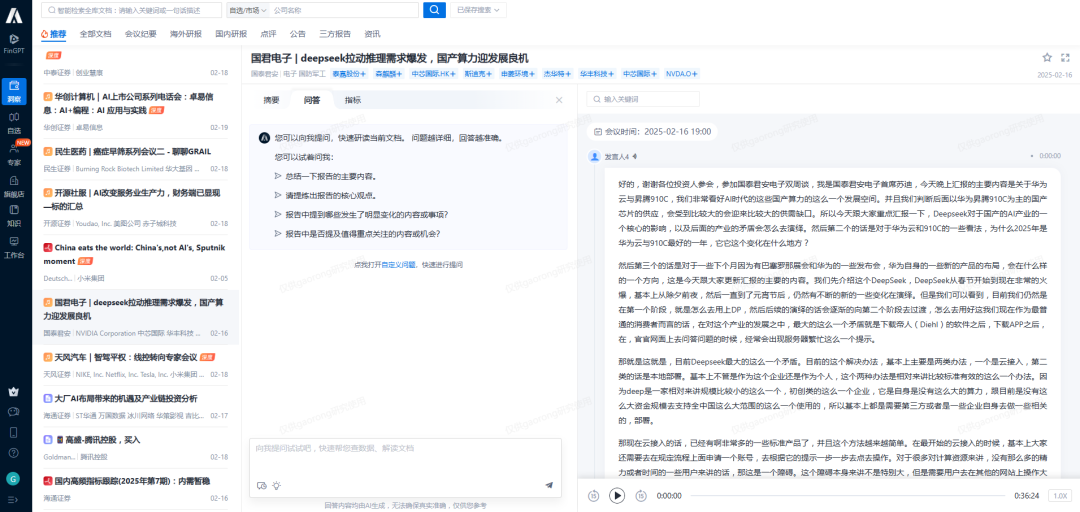Skip audio forward 15 seconds
Viewport: 1080px width, 512px height.
pyautogui.click(x=641, y=495)
